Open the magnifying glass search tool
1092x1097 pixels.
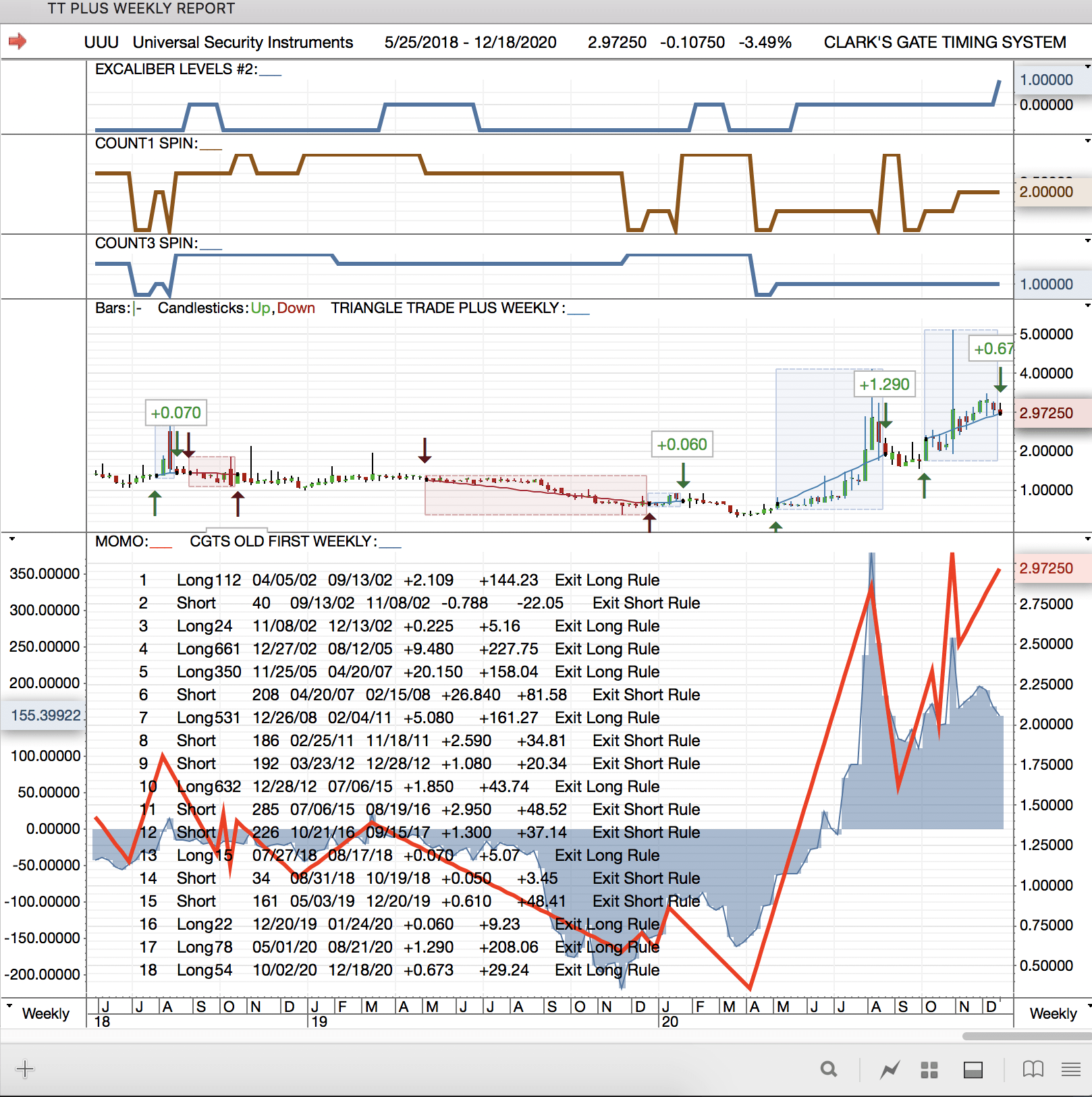coord(829,1069)
